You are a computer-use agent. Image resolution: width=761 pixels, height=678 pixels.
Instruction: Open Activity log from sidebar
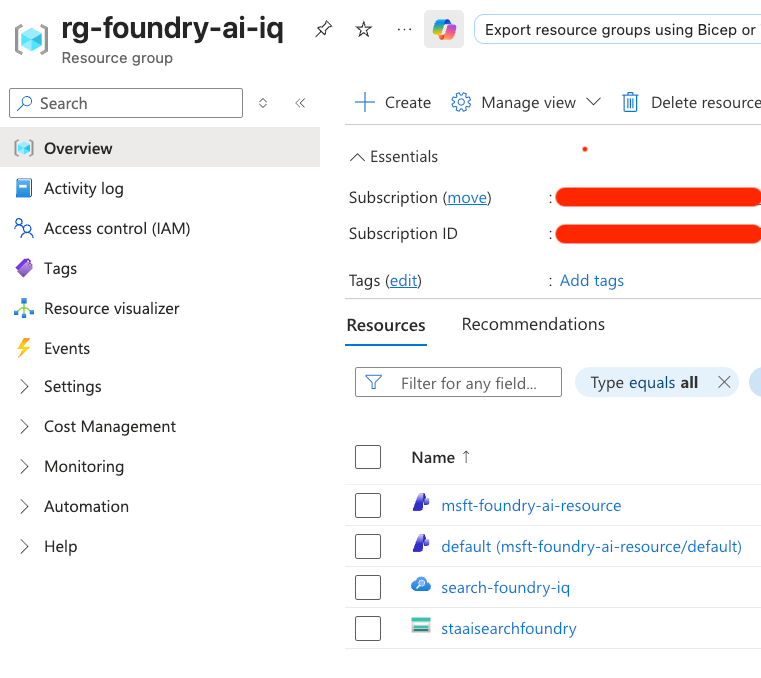pyautogui.click(x=83, y=188)
